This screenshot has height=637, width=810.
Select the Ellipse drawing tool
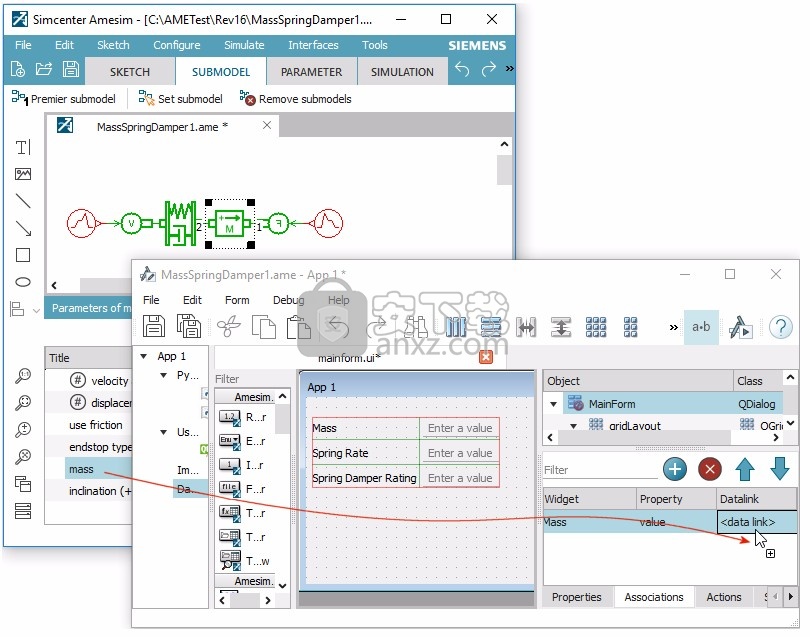click(x=23, y=282)
